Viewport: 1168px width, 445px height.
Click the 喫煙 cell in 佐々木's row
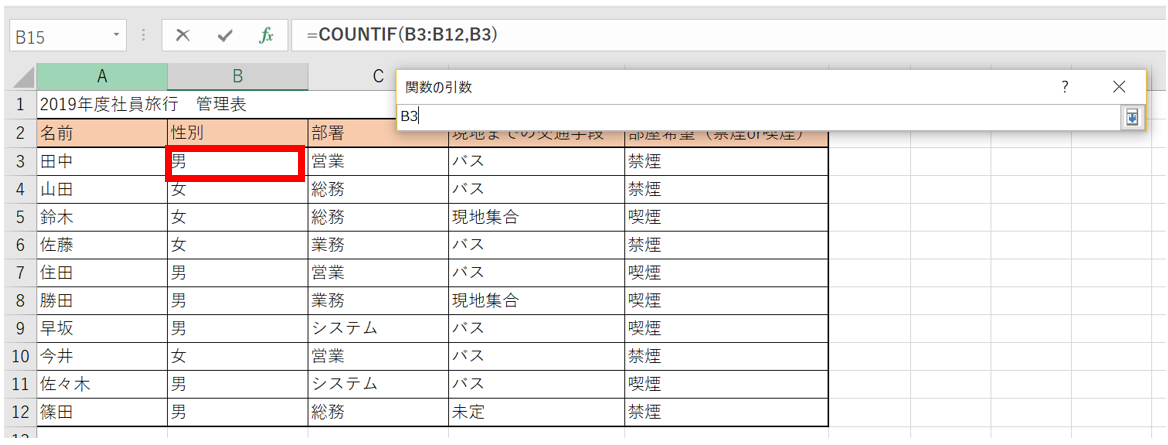click(x=726, y=384)
